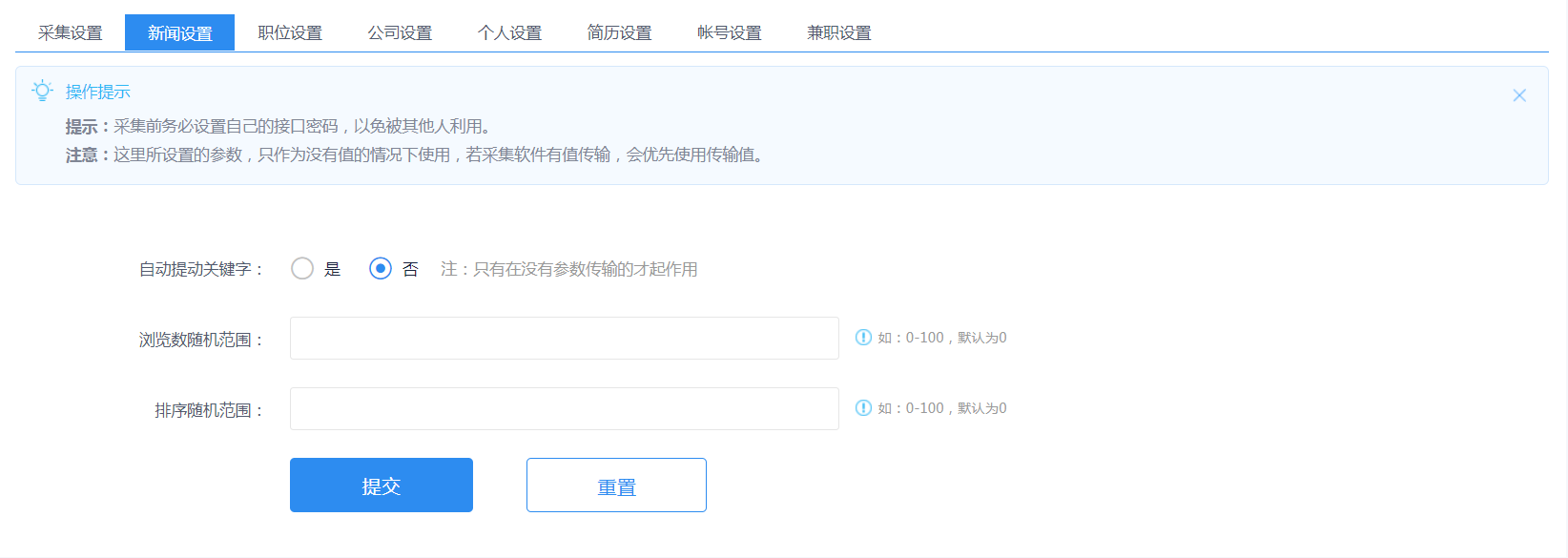Submit the form with 提交 button
The width and height of the screenshot is (1568, 558).
tap(382, 485)
